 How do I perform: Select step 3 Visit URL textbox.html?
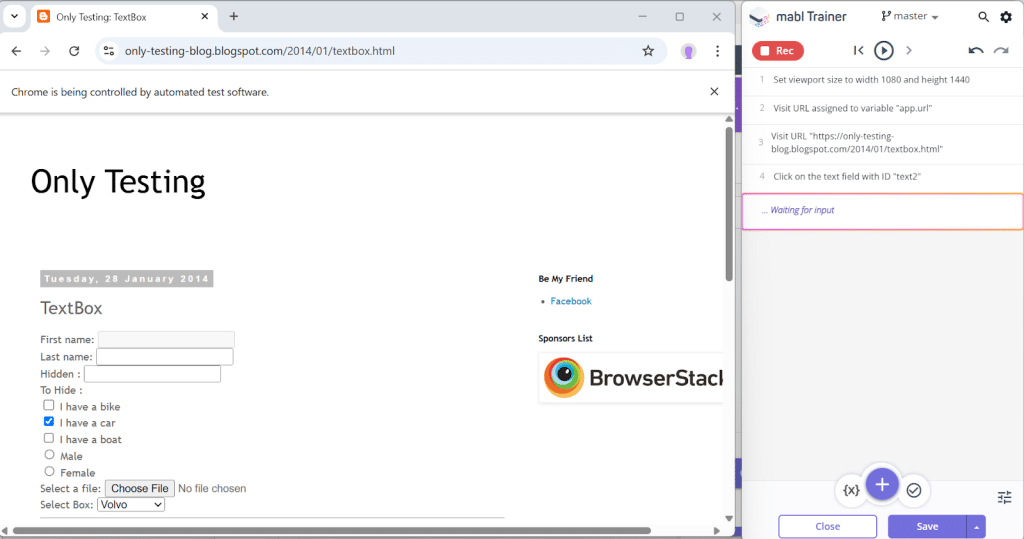pyautogui.click(x=882, y=142)
